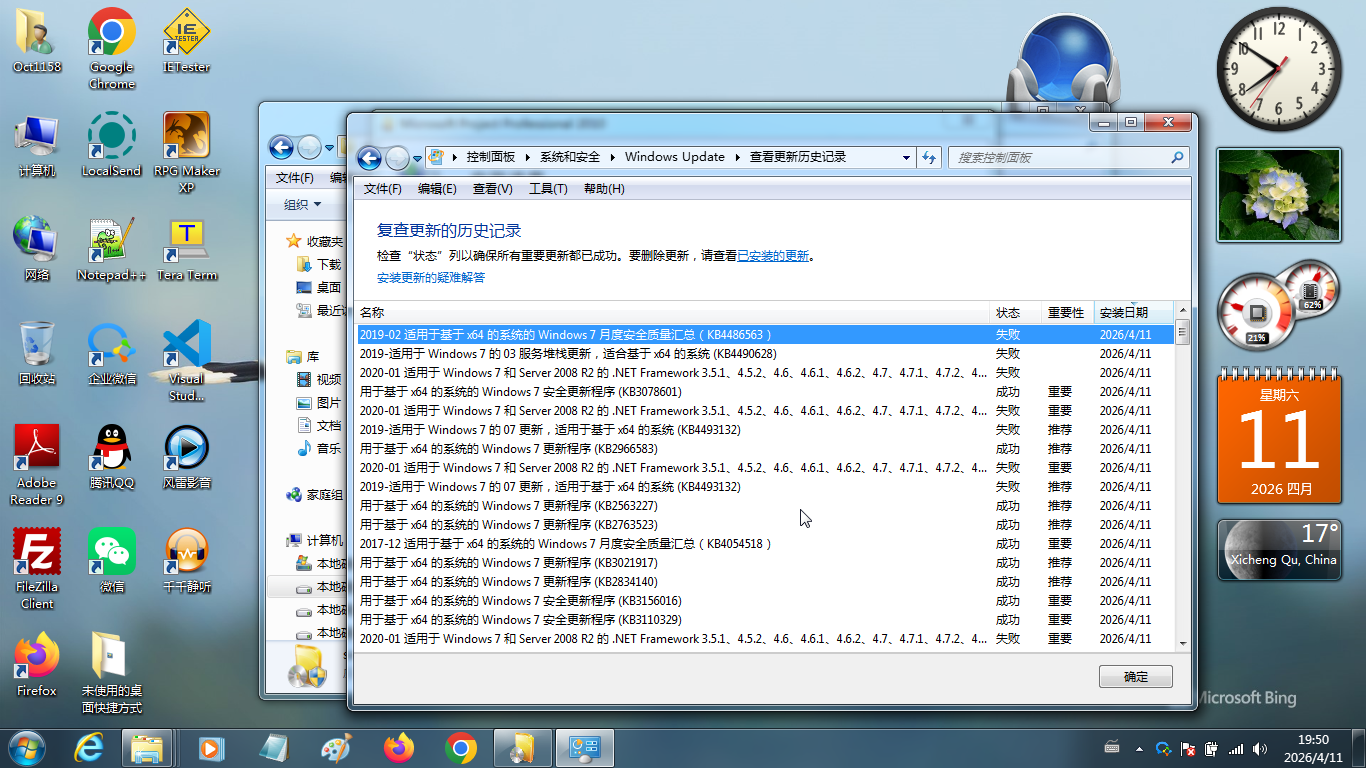Click the scroll down arrow of update list
Image resolution: width=1366 pixels, height=768 pixels.
(1182, 643)
